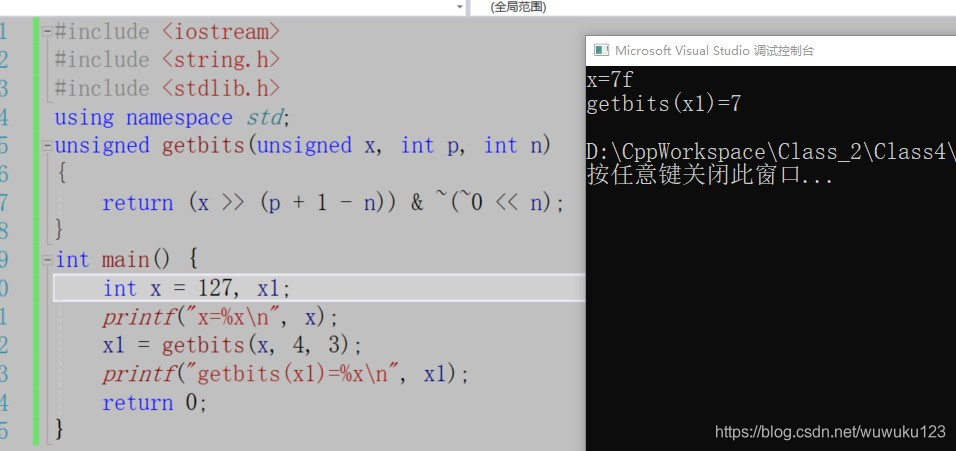The height and width of the screenshot is (451, 956).
Task: Click the printf("x=%x\n", x) line
Action: tap(220, 317)
